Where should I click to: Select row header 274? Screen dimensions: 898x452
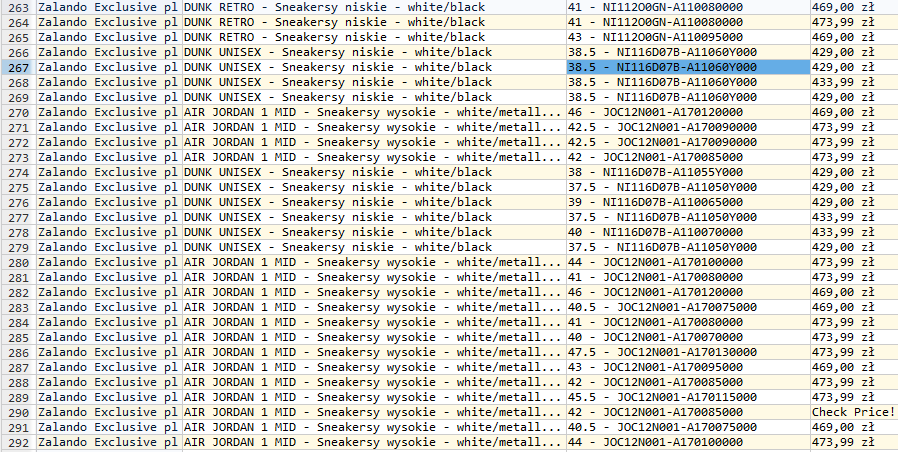point(18,172)
